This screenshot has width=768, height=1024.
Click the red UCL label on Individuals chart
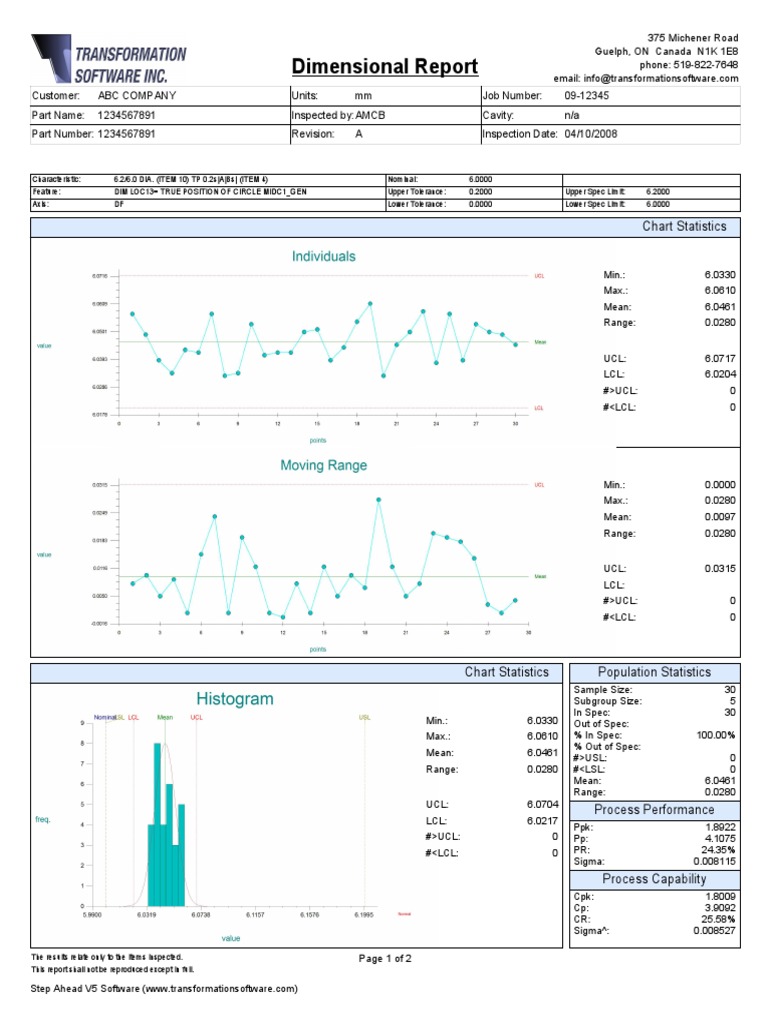tap(539, 275)
